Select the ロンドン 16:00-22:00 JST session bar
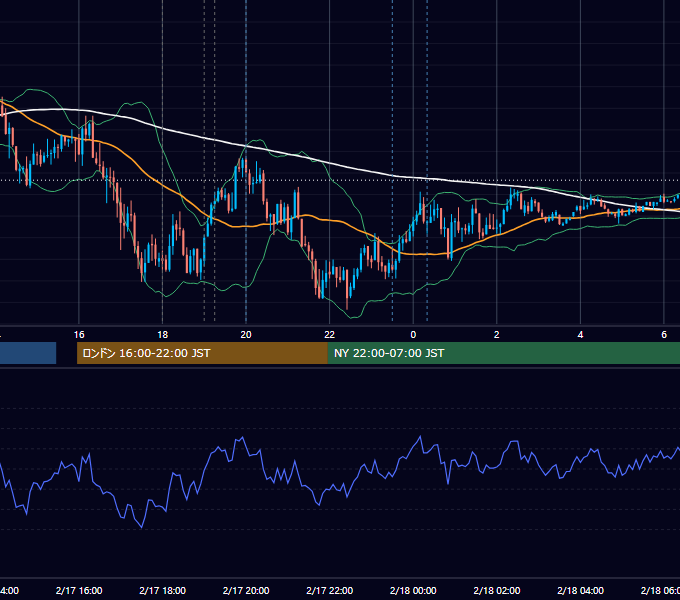Screen dimensions: 680x600 [x=202, y=353]
